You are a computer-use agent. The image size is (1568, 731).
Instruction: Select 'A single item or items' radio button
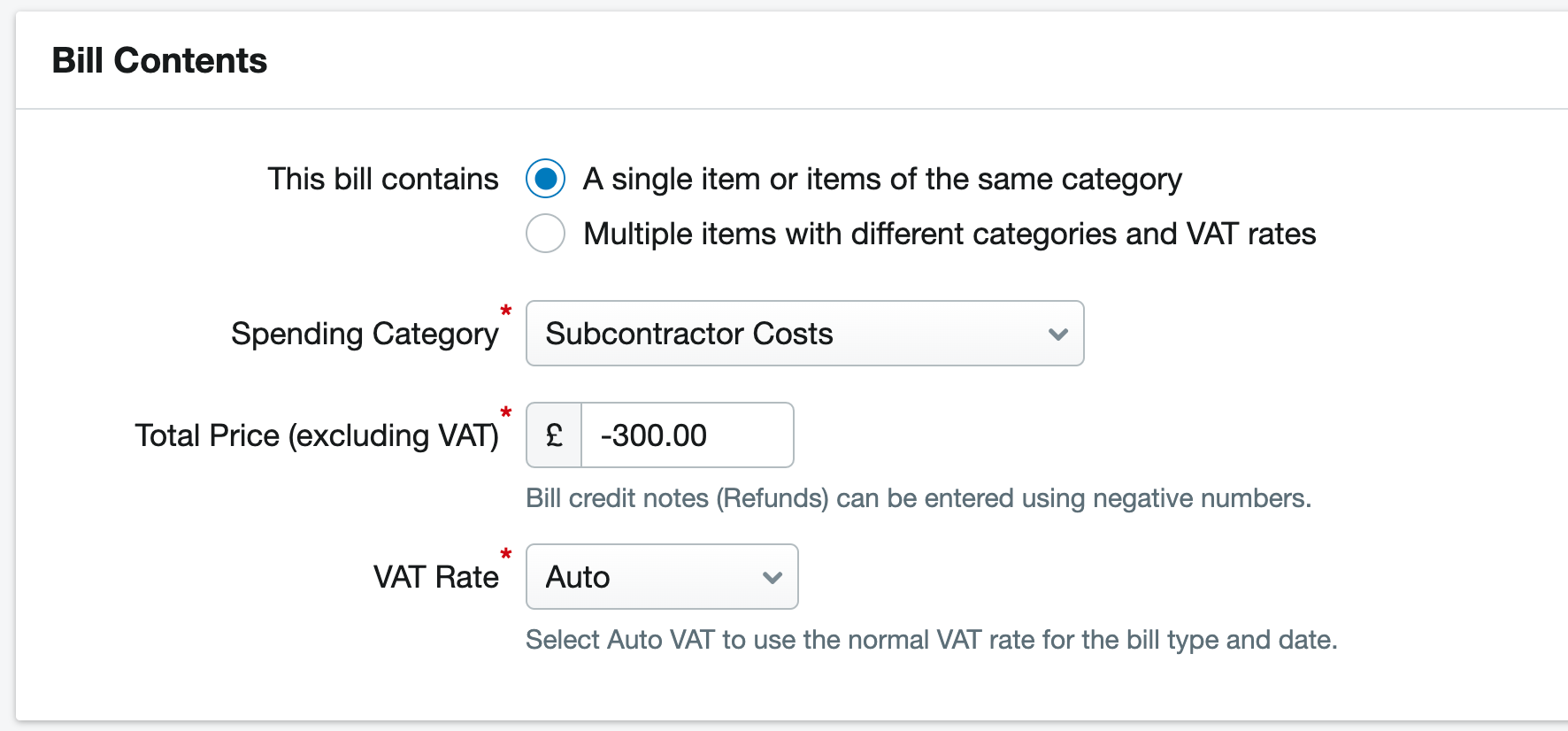pos(545,178)
